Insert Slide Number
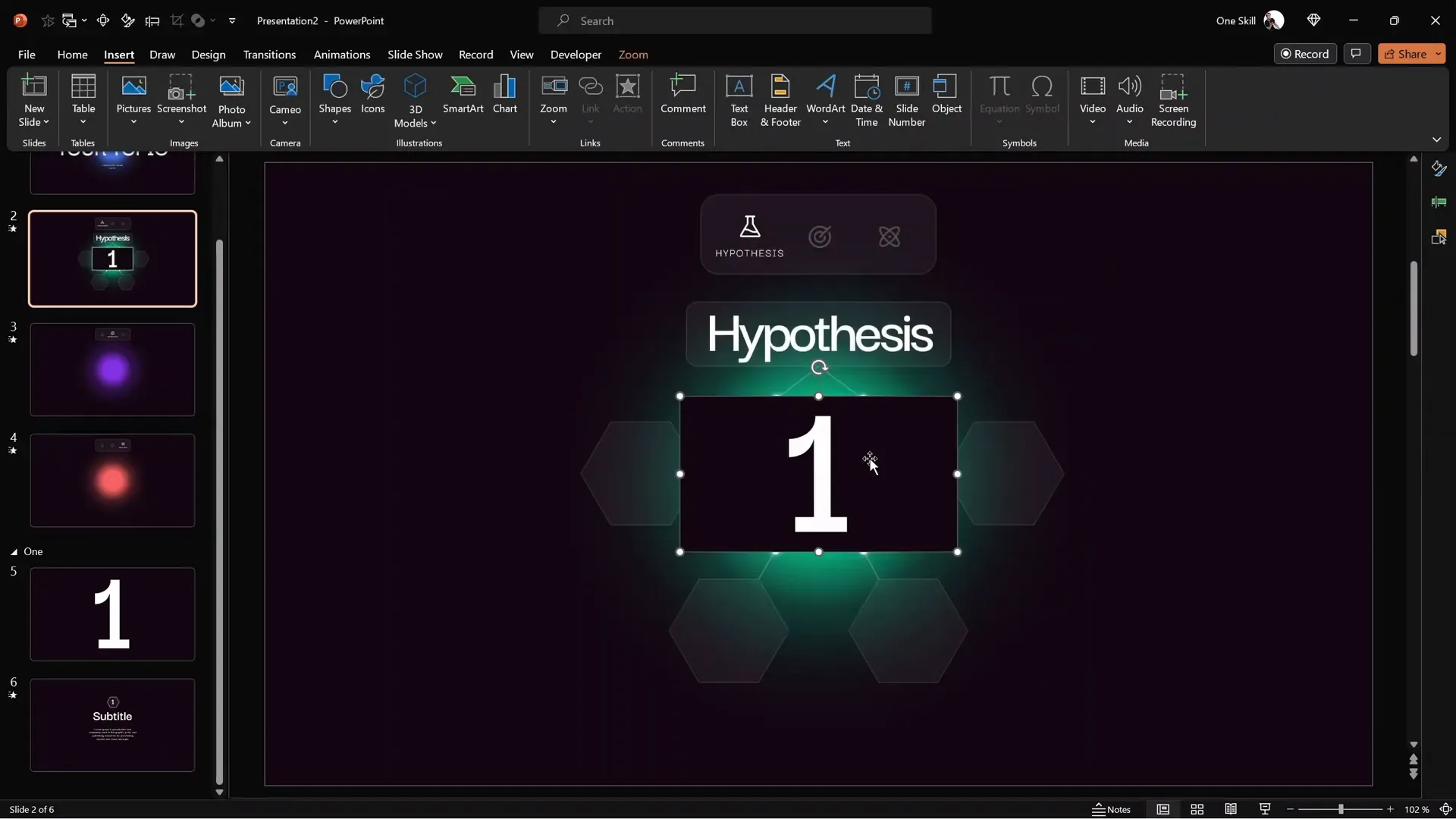Viewport: 1456px width, 819px height. [x=906, y=101]
